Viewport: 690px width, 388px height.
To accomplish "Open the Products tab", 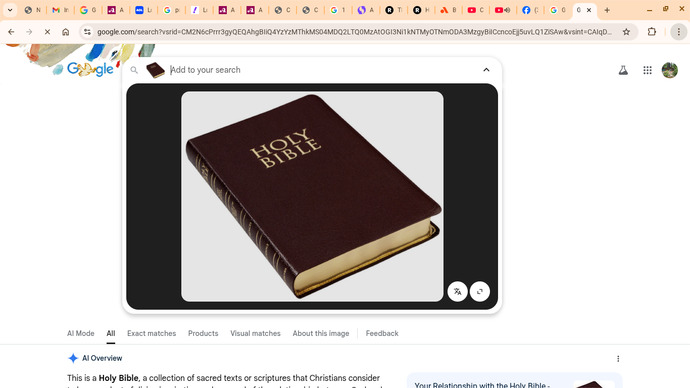I will pos(203,333).
